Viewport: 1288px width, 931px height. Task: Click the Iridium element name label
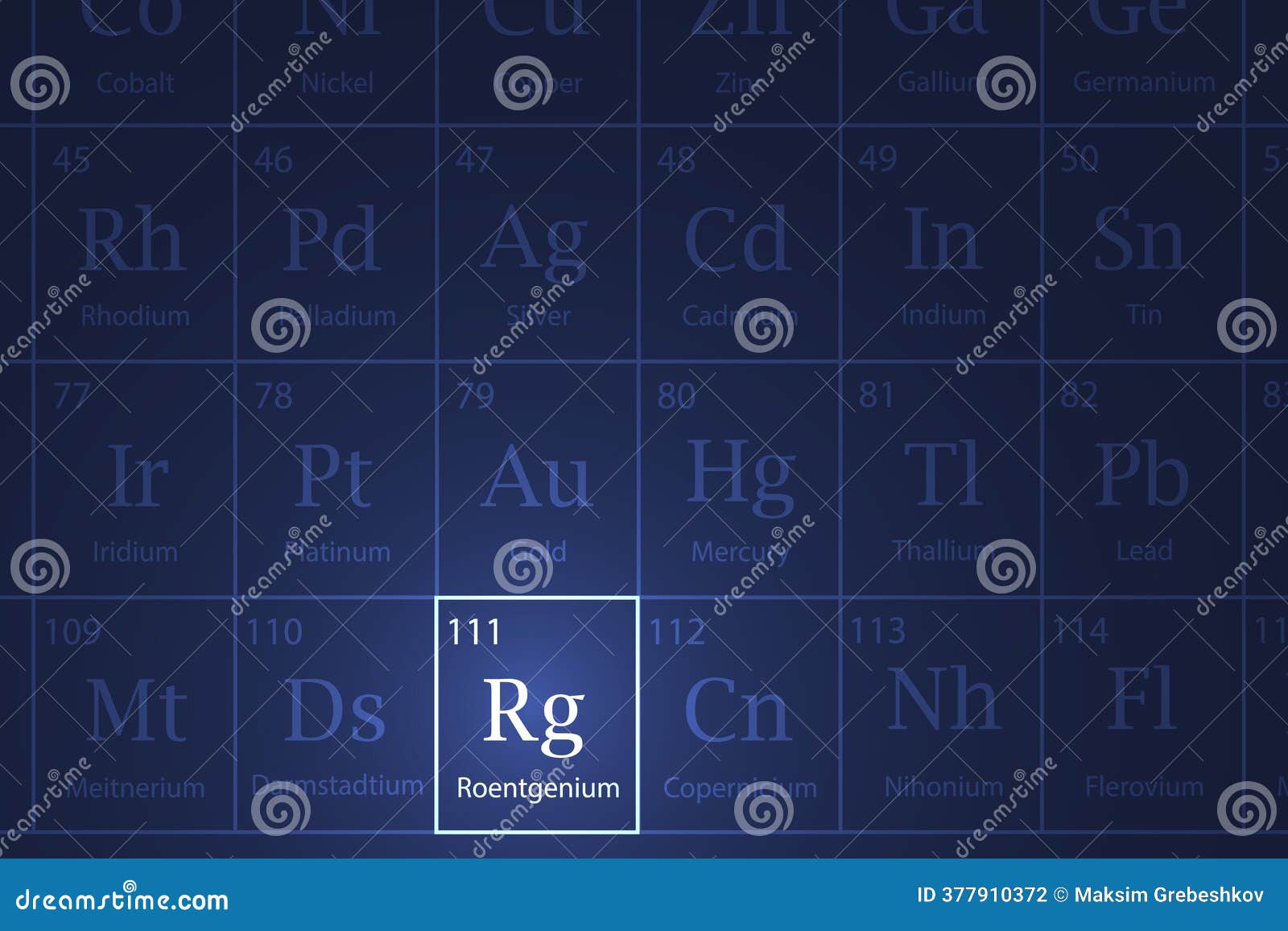point(134,552)
